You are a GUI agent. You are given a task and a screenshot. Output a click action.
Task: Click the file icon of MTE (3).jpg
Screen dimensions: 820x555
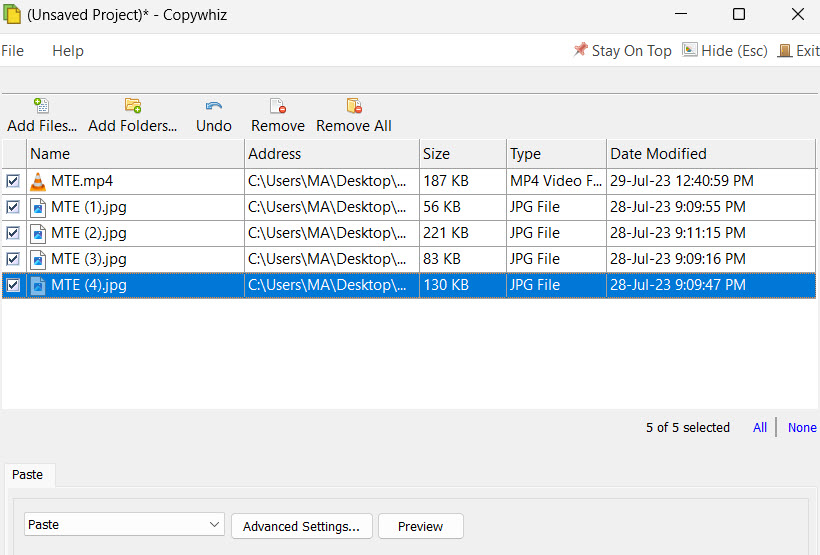tap(38, 260)
